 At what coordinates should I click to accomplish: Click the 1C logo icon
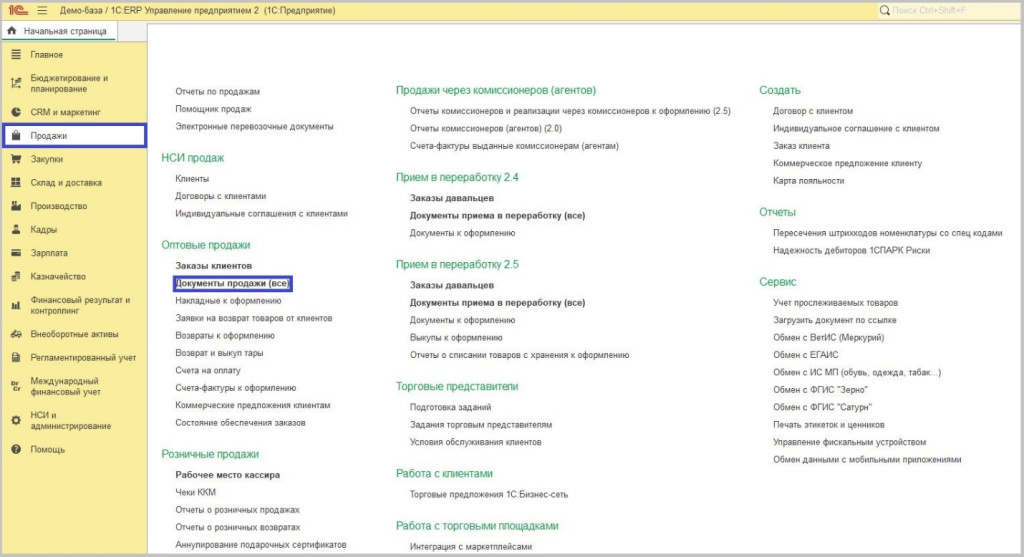click(x=17, y=10)
